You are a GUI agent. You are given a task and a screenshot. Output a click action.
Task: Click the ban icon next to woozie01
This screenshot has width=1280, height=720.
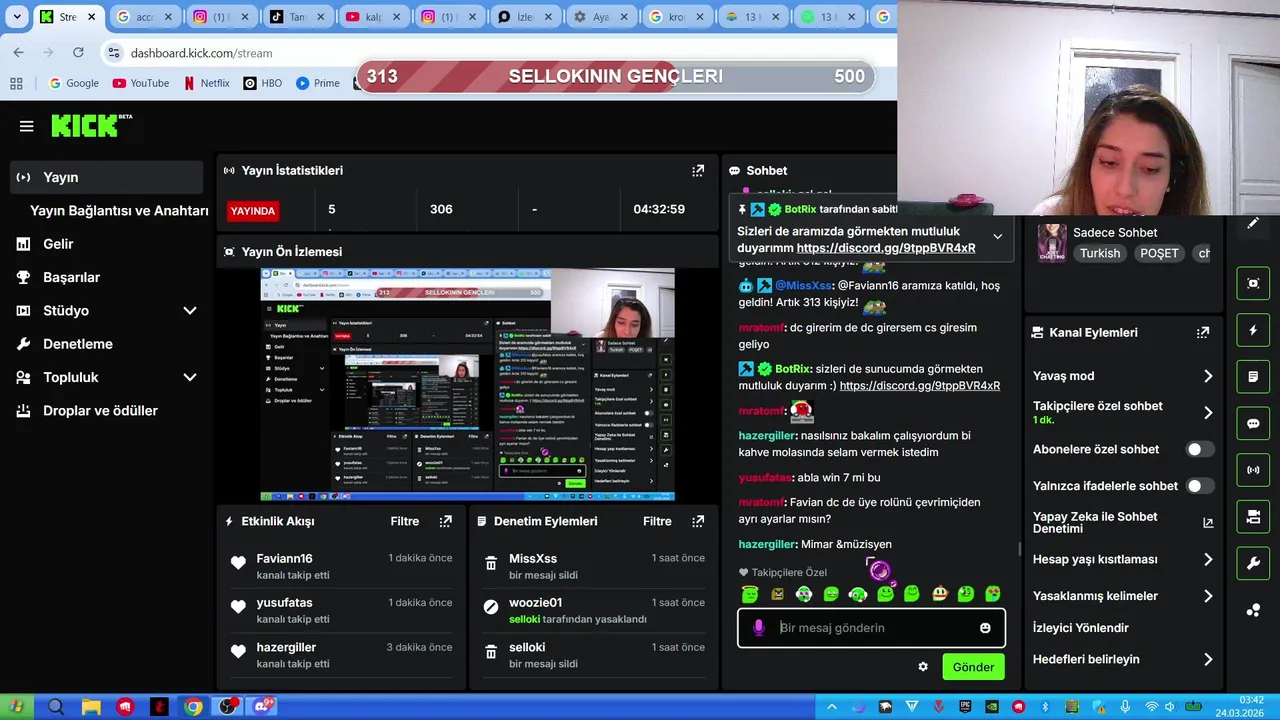pos(491,607)
